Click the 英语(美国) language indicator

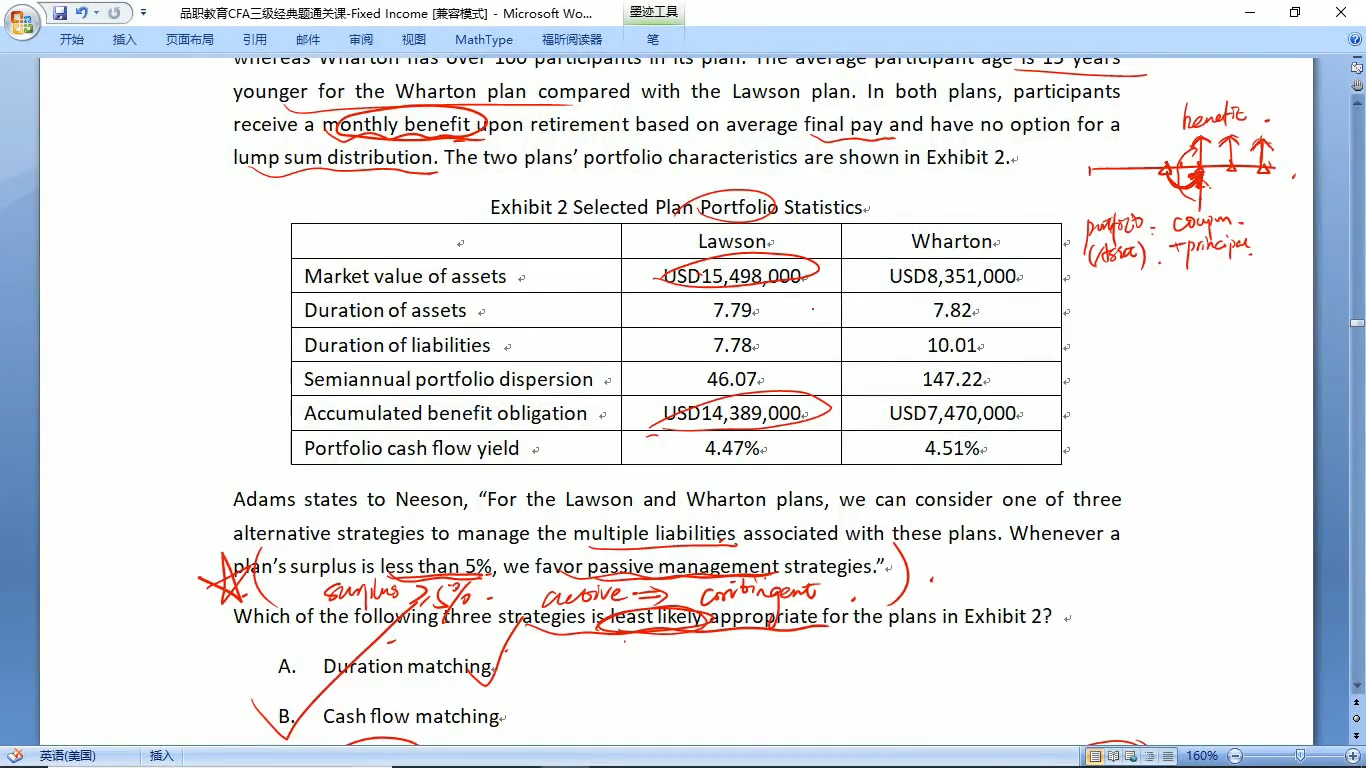click(x=67, y=757)
